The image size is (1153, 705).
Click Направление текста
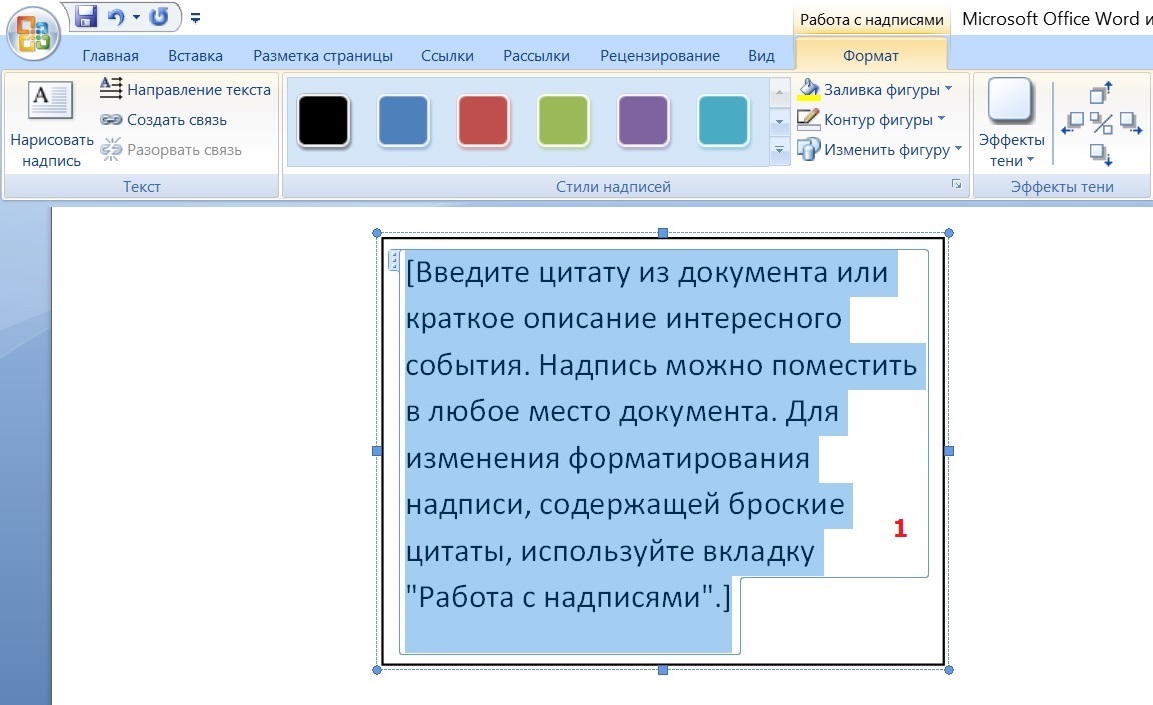[x=185, y=89]
